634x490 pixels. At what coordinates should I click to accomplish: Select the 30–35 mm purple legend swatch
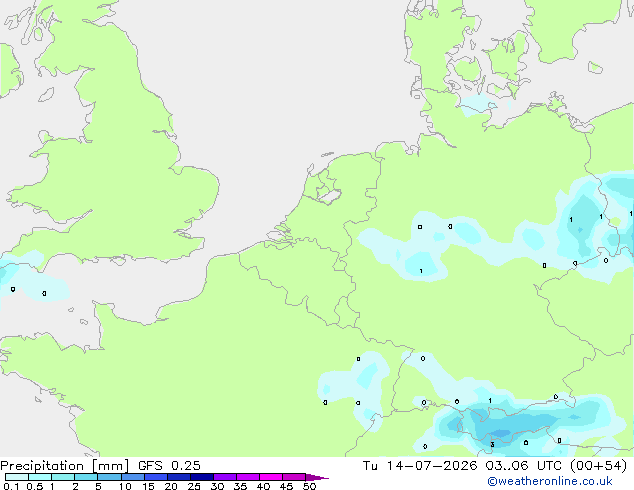225,477
